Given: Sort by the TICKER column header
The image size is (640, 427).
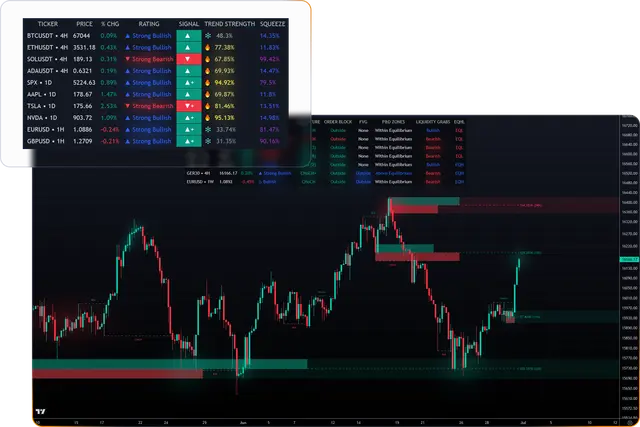Looking at the screenshot, I should pyautogui.click(x=47, y=22).
